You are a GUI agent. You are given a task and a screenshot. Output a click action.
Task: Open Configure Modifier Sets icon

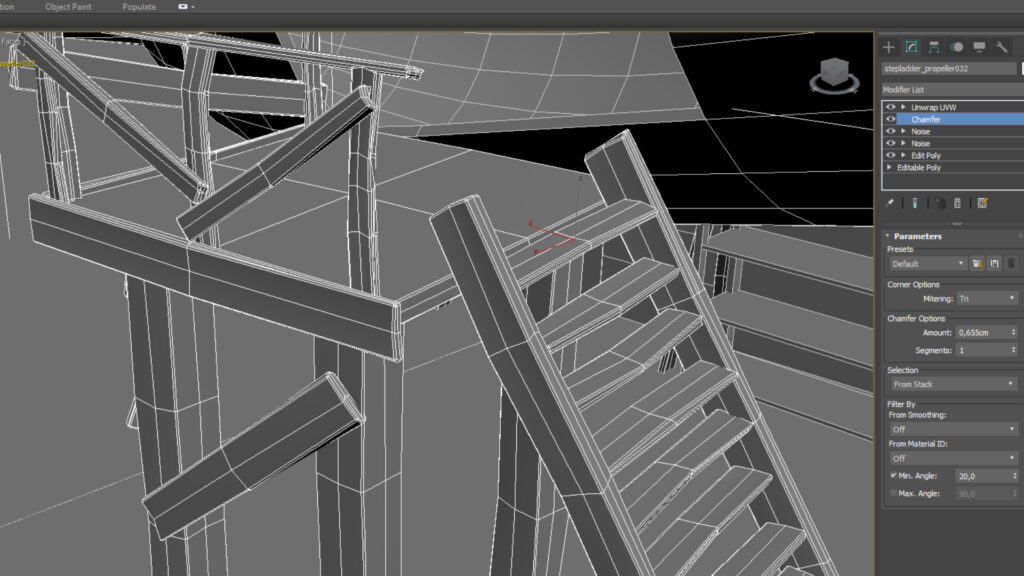tap(982, 203)
